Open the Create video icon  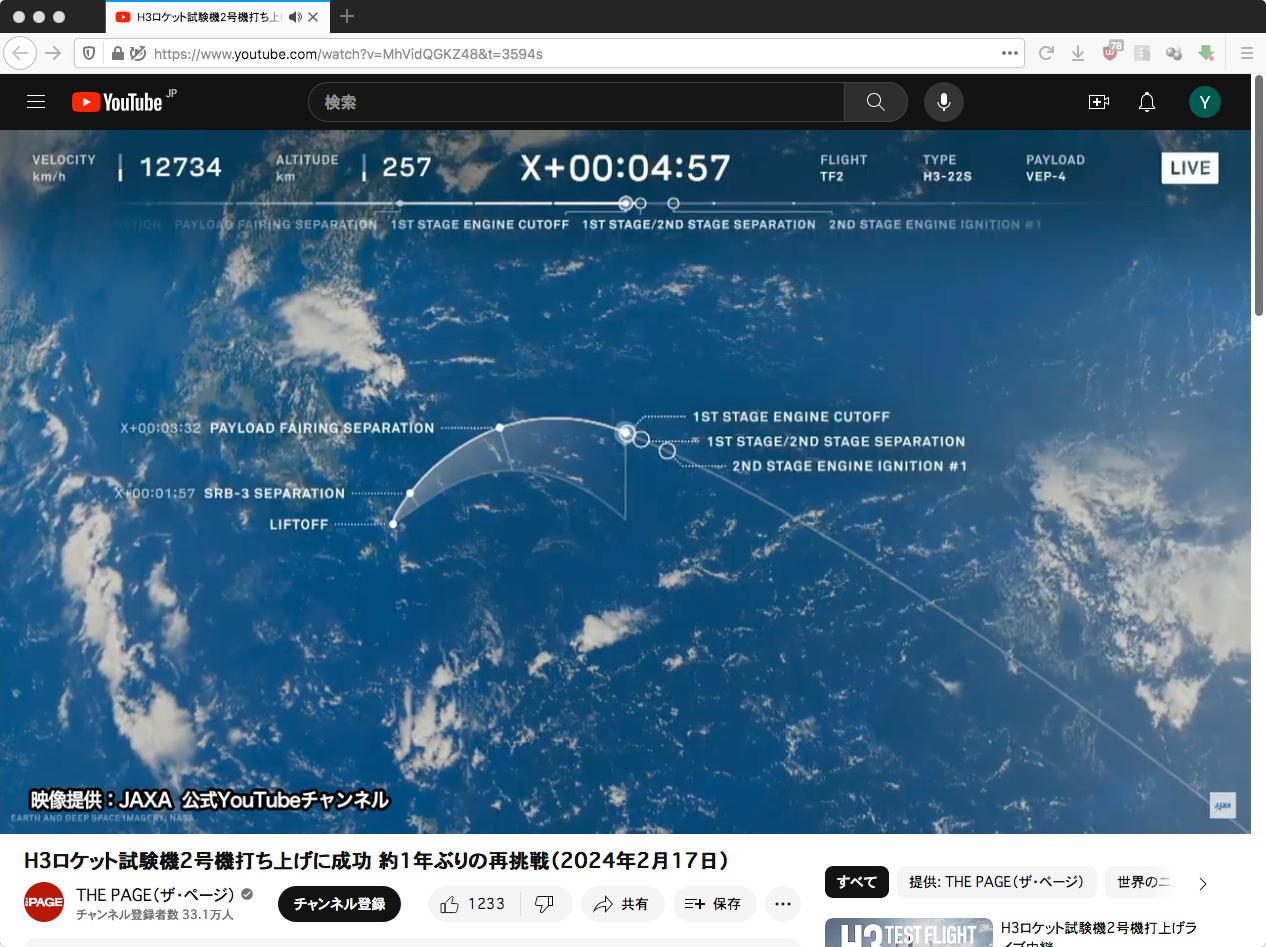(x=1099, y=102)
